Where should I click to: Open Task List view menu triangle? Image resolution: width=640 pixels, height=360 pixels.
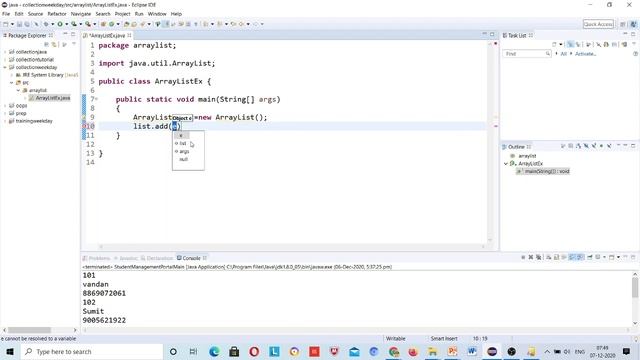click(x=634, y=44)
